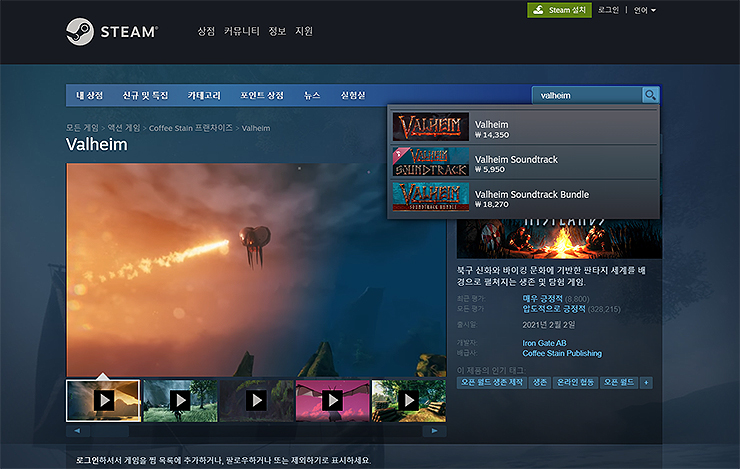Click 액션 게임 breadcrumb link
740x469 pixels.
point(124,128)
